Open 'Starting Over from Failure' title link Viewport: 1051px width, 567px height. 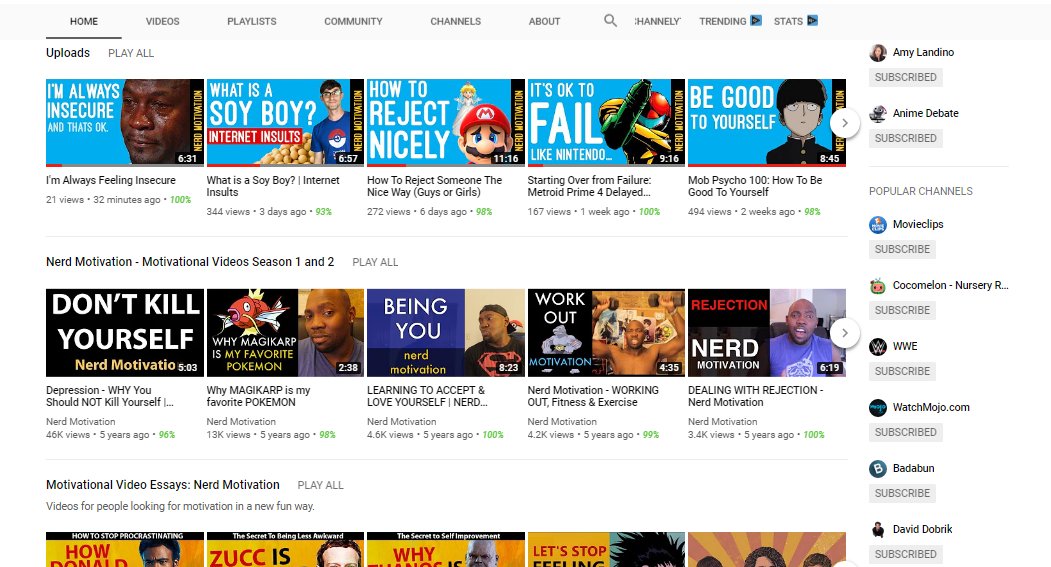click(x=589, y=186)
